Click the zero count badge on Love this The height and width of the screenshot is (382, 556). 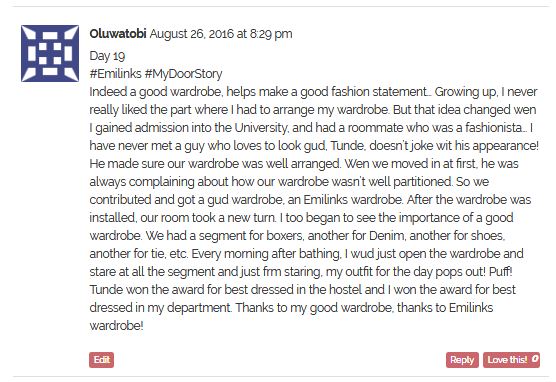(x=535, y=359)
